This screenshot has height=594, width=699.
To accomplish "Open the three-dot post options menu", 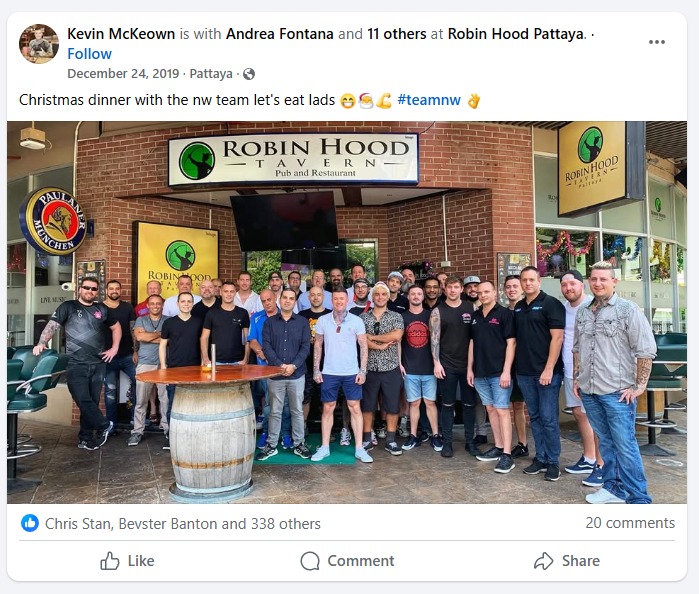I will (657, 42).
